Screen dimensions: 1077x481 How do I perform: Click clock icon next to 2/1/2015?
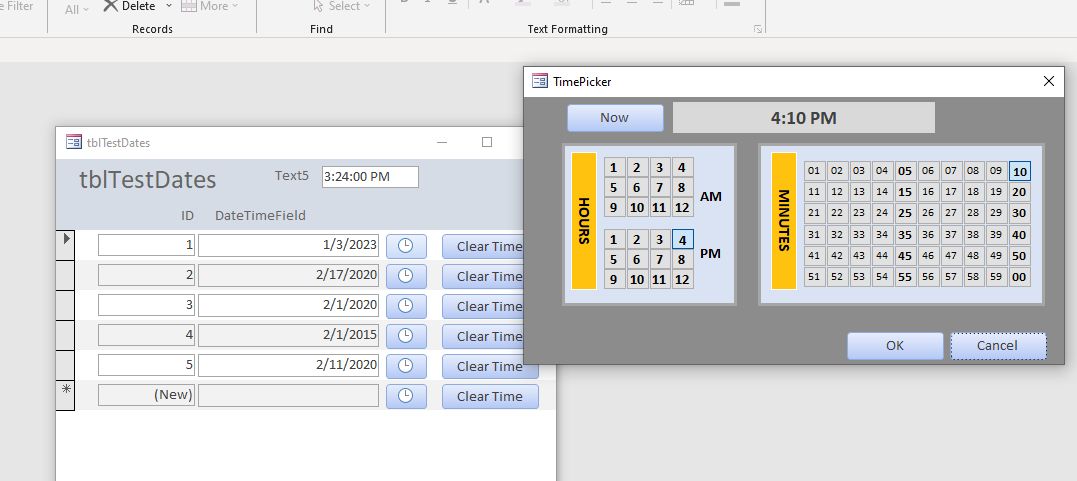pyautogui.click(x=406, y=336)
